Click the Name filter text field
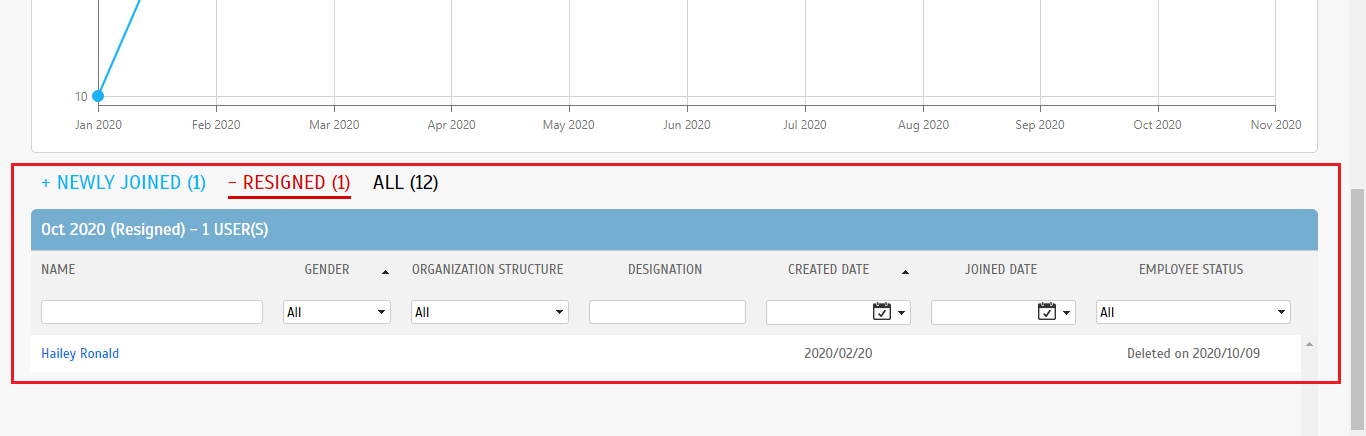1366x436 pixels. (x=151, y=312)
